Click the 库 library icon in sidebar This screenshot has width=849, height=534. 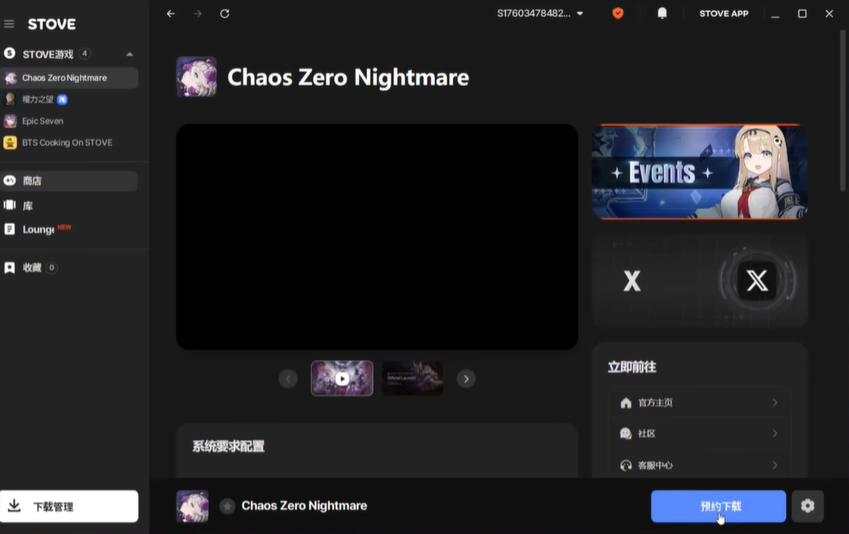(10, 205)
